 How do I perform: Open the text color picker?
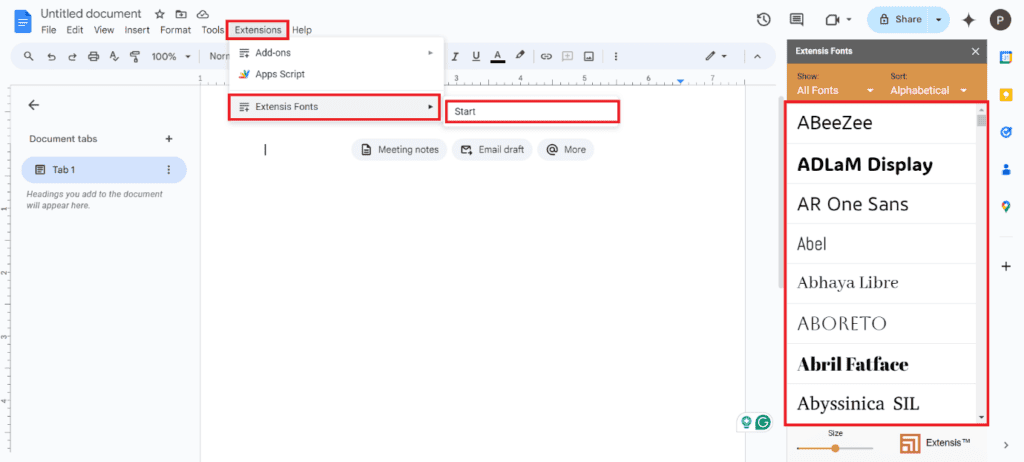498,56
